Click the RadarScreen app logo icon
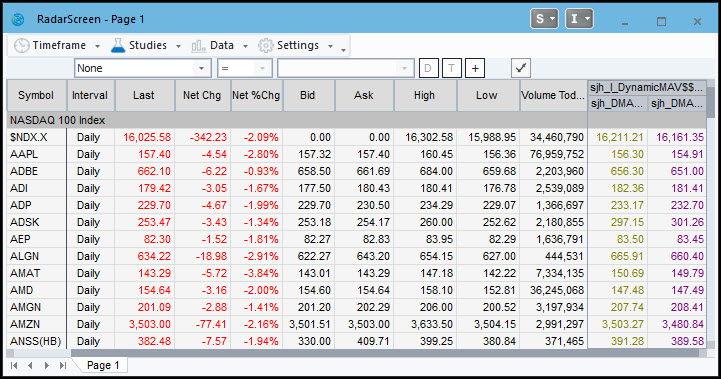This screenshot has width=721, height=379. pos(17,19)
